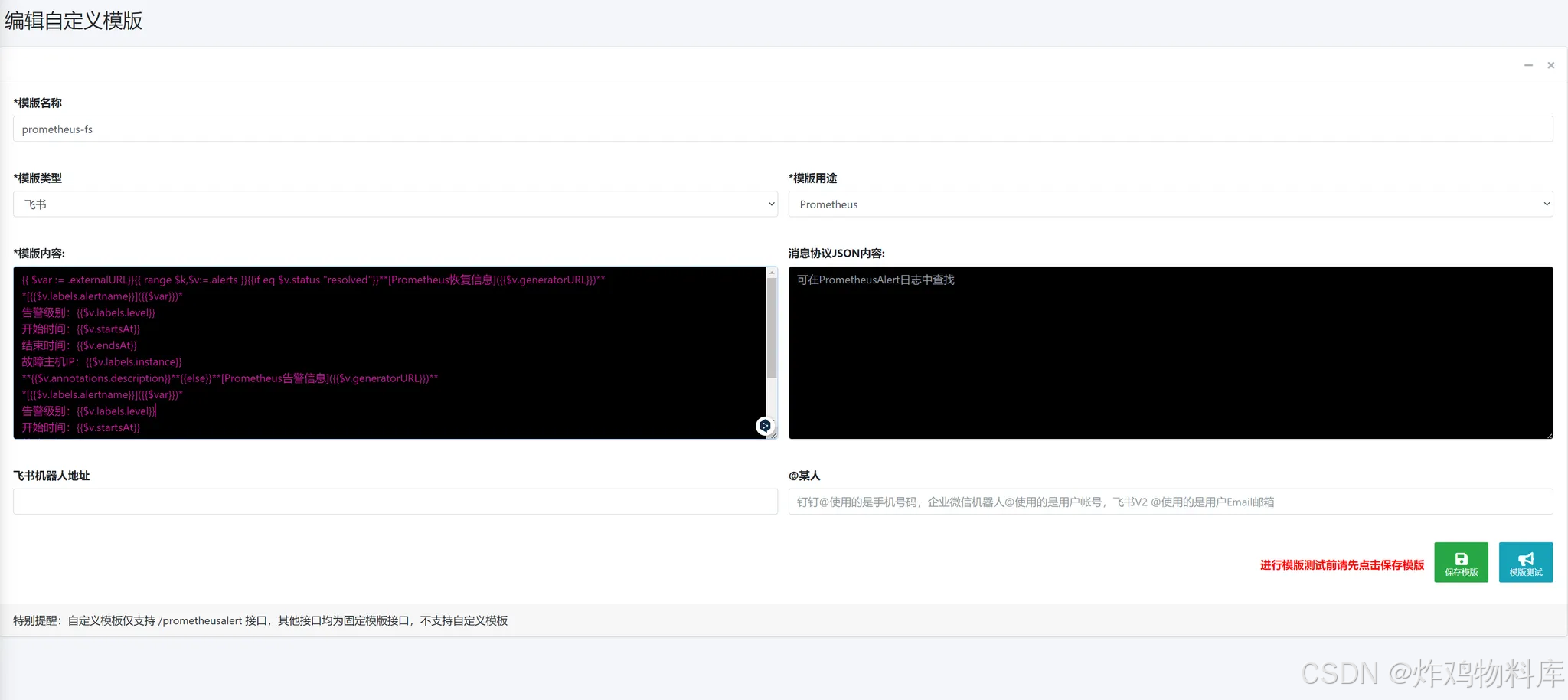This screenshot has height=700, width=1568.
Task: Click the JSON area resize handle in its corner
Action: (1549, 435)
